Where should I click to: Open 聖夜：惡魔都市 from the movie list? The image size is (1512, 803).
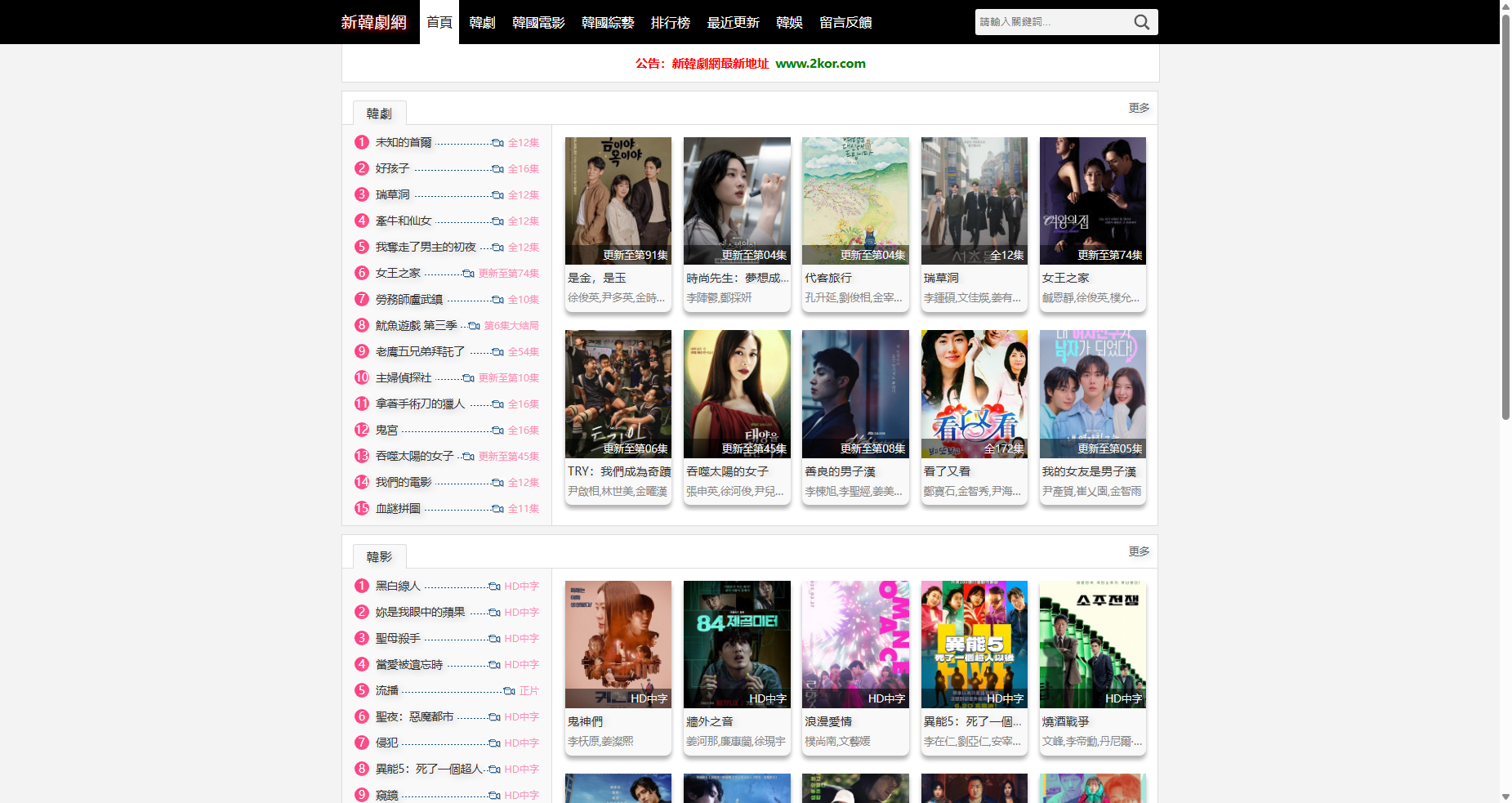pos(414,716)
